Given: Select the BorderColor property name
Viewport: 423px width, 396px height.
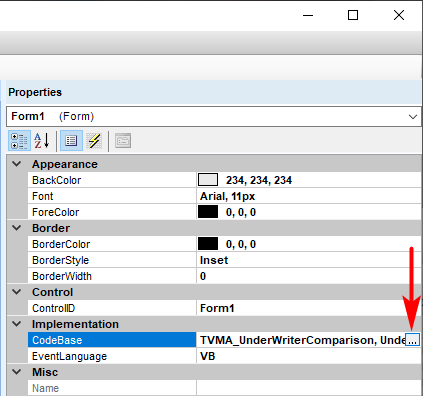Looking at the screenshot, I should tap(61, 244).
